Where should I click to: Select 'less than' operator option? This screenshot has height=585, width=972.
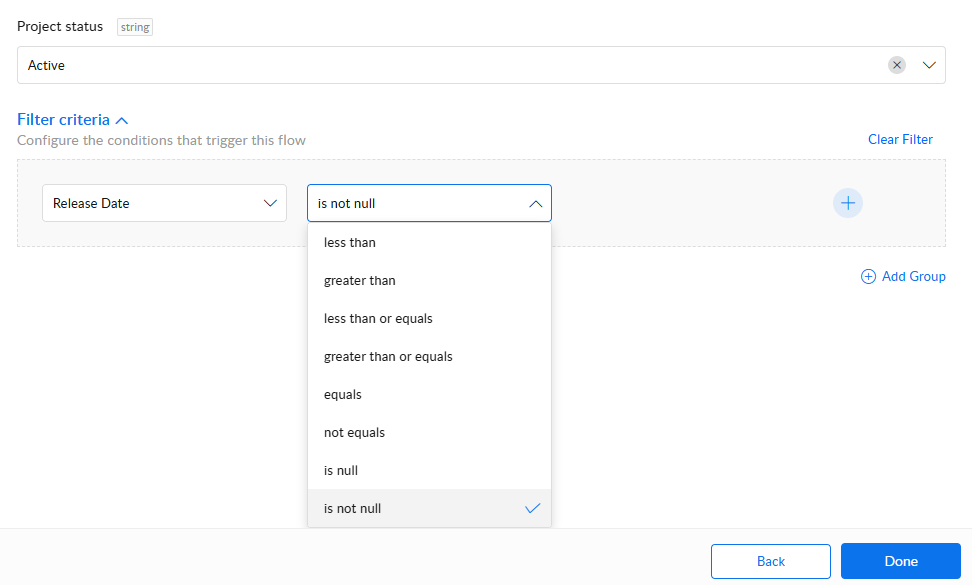[x=350, y=243]
